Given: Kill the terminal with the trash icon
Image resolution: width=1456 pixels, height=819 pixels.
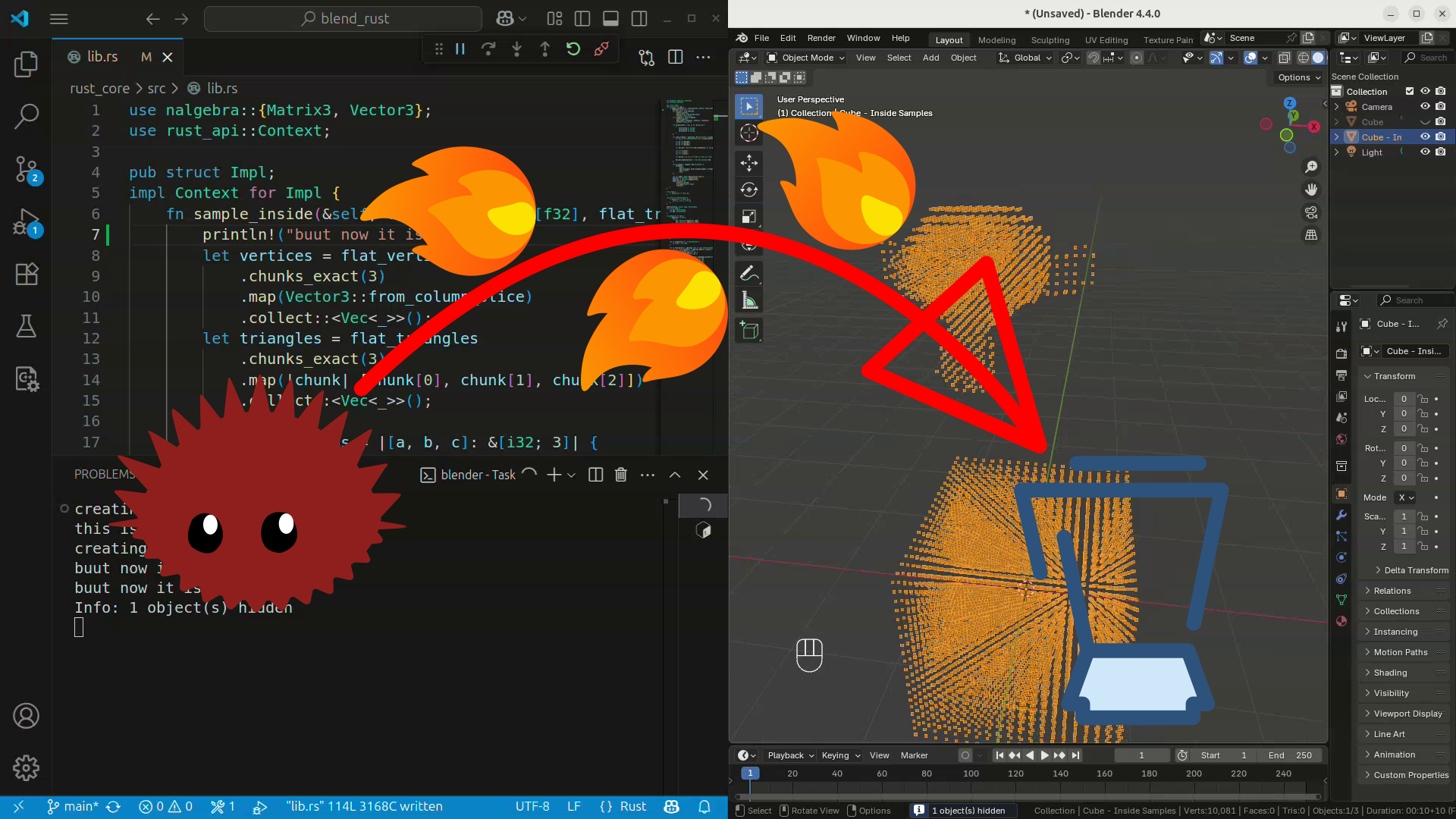Looking at the screenshot, I should (x=621, y=475).
